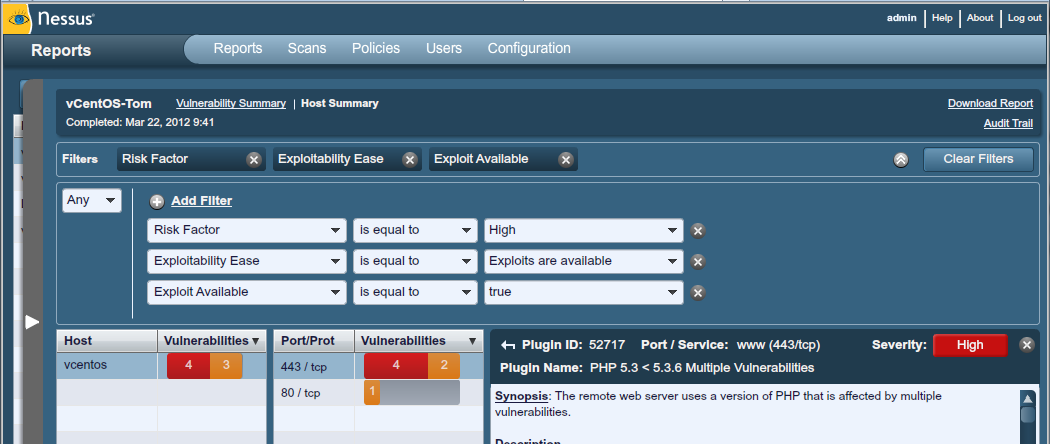
Task: Remove the Risk Factor filter chip
Action: point(253,159)
